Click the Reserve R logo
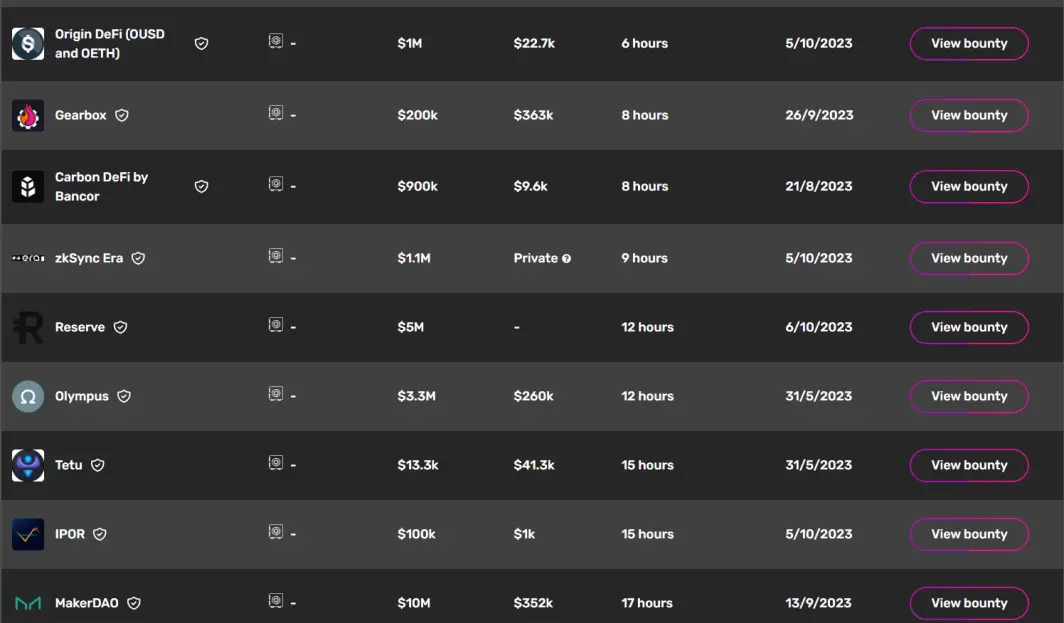 [x=28, y=327]
